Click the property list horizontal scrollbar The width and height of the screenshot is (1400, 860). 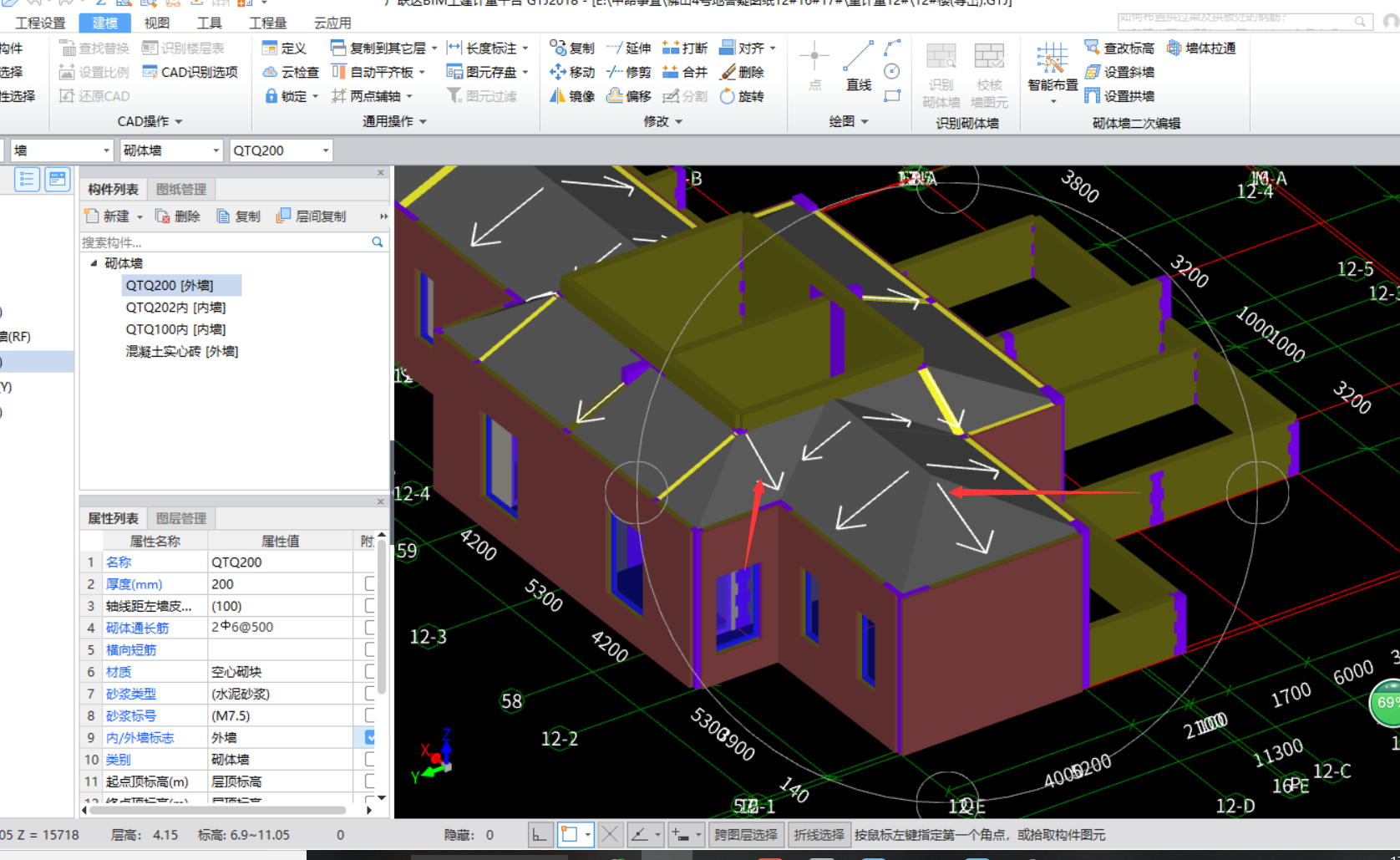point(218,810)
